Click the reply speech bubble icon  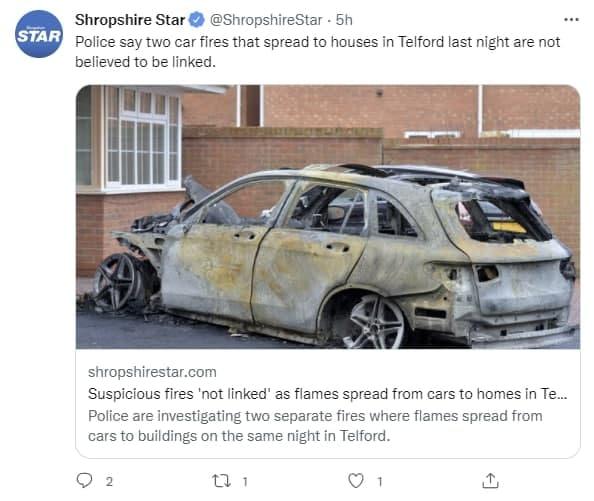point(84,481)
